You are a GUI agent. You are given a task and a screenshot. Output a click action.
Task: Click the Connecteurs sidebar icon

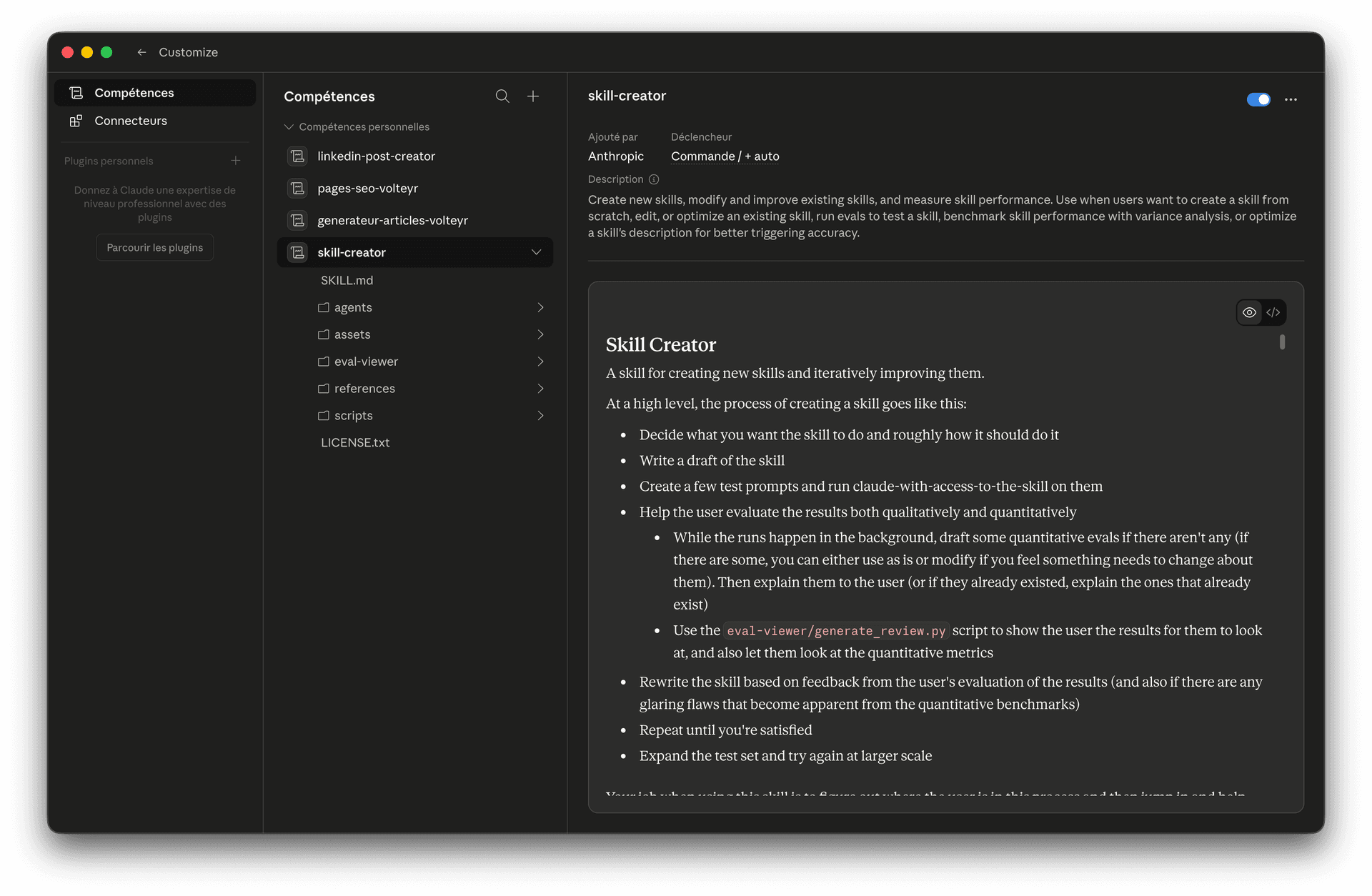(x=76, y=120)
